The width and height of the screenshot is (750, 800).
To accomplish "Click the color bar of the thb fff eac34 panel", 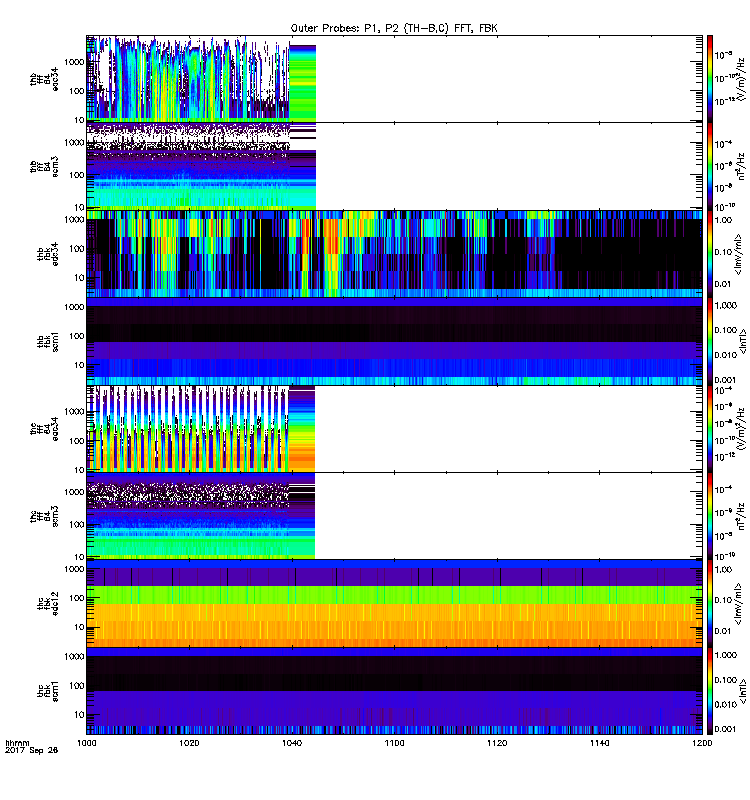I will 710,79.
